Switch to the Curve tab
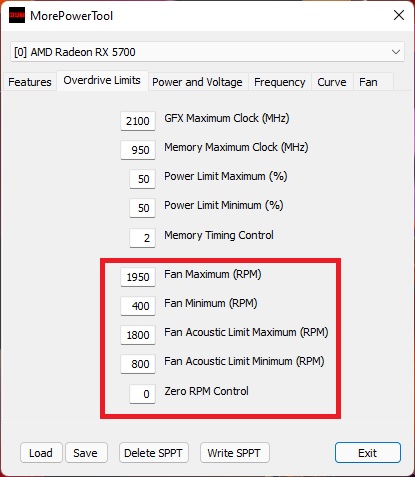415x477 pixels. pyautogui.click(x=332, y=82)
